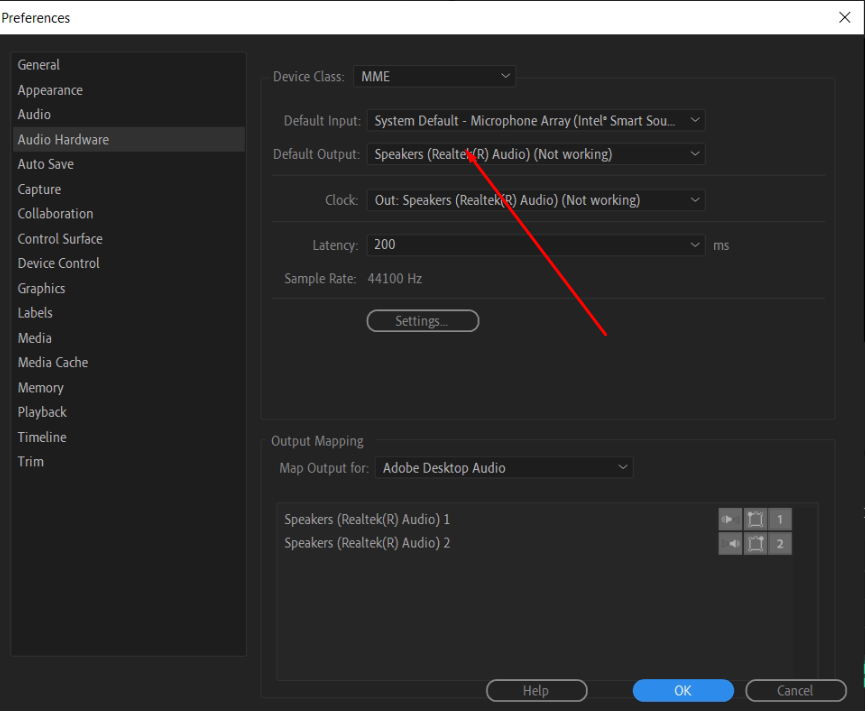Click front-right surround icon in Speakers 2 row

coord(755,544)
